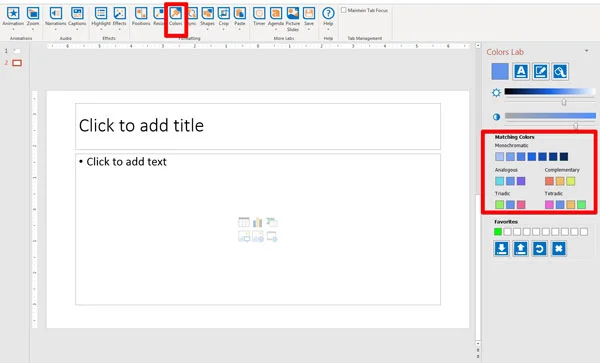Launch the Timer lab
Image resolution: width=600 pixels, height=363 pixels.
click(x=259, y=17)
